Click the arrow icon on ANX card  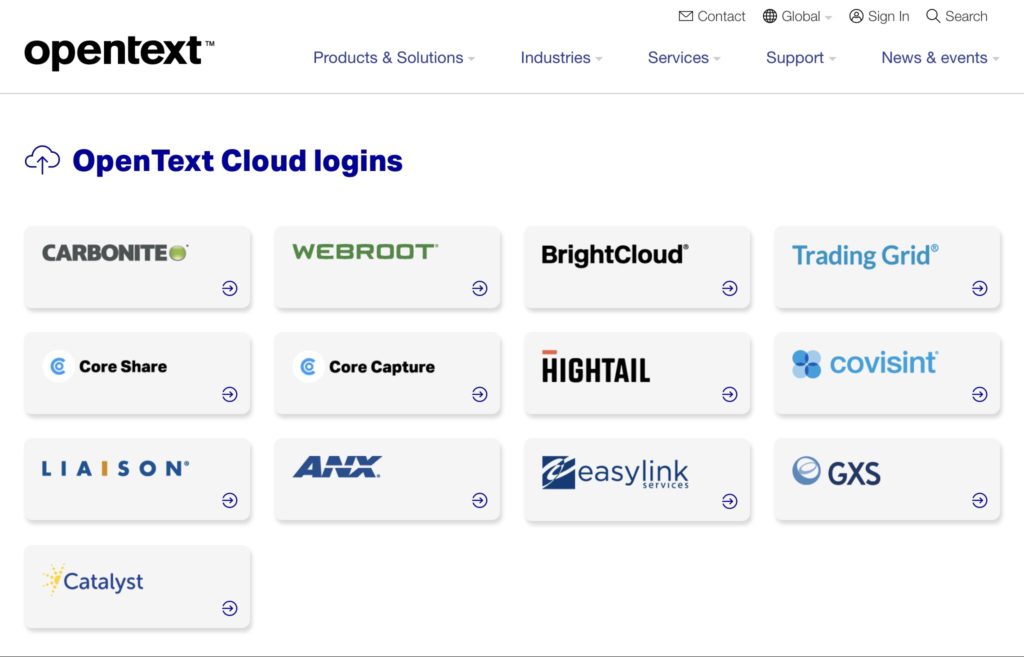pyautogui.click(x=480, y=500)
